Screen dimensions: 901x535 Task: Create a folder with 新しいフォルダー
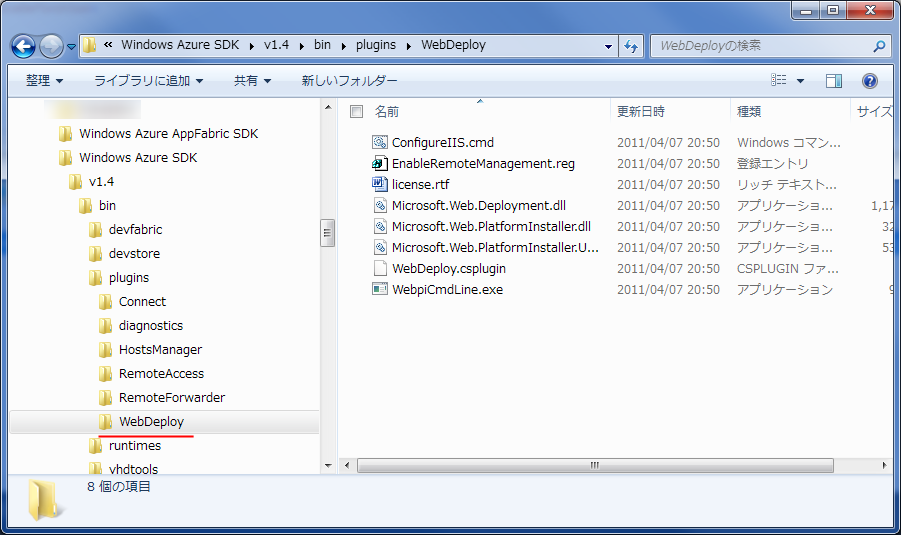click(349, 80)
